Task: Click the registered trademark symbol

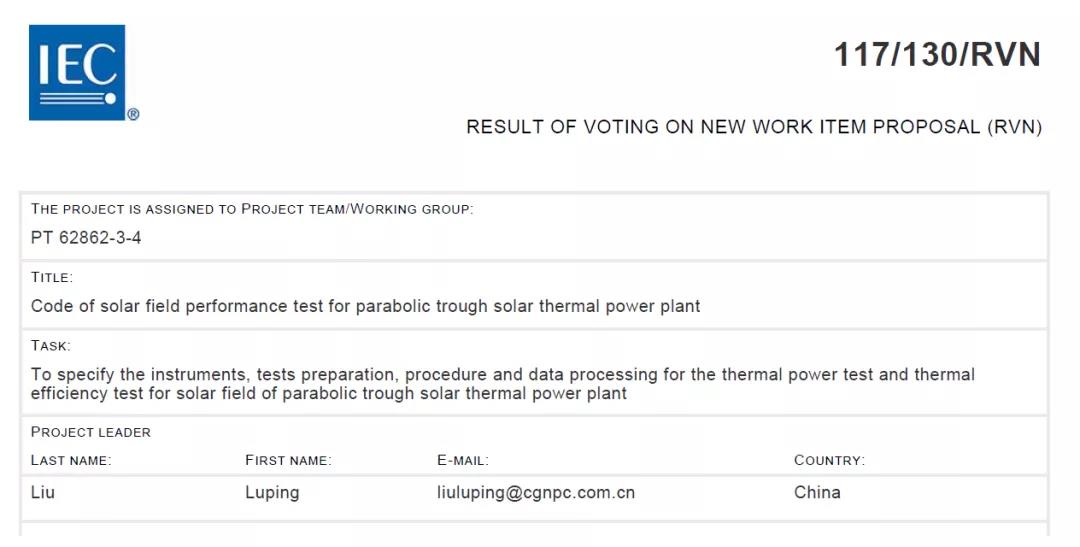Action: click(x=134, y=114)
